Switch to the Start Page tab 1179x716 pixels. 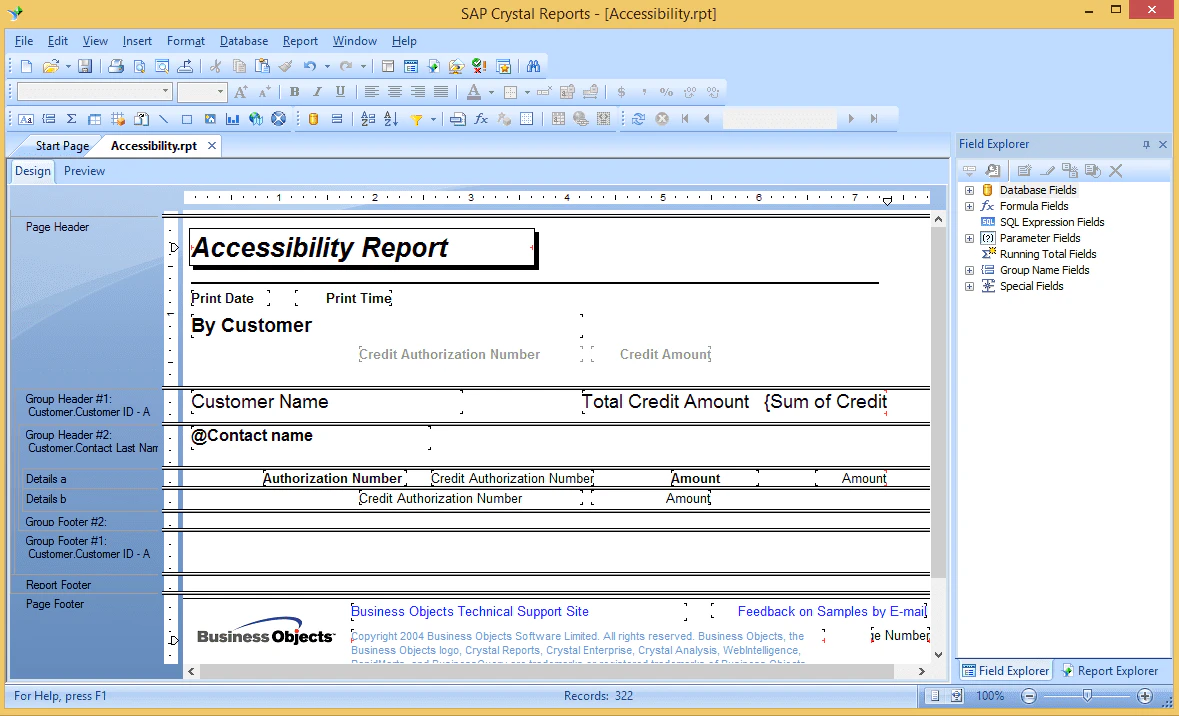pyautogui.click(x=62, y=146)
